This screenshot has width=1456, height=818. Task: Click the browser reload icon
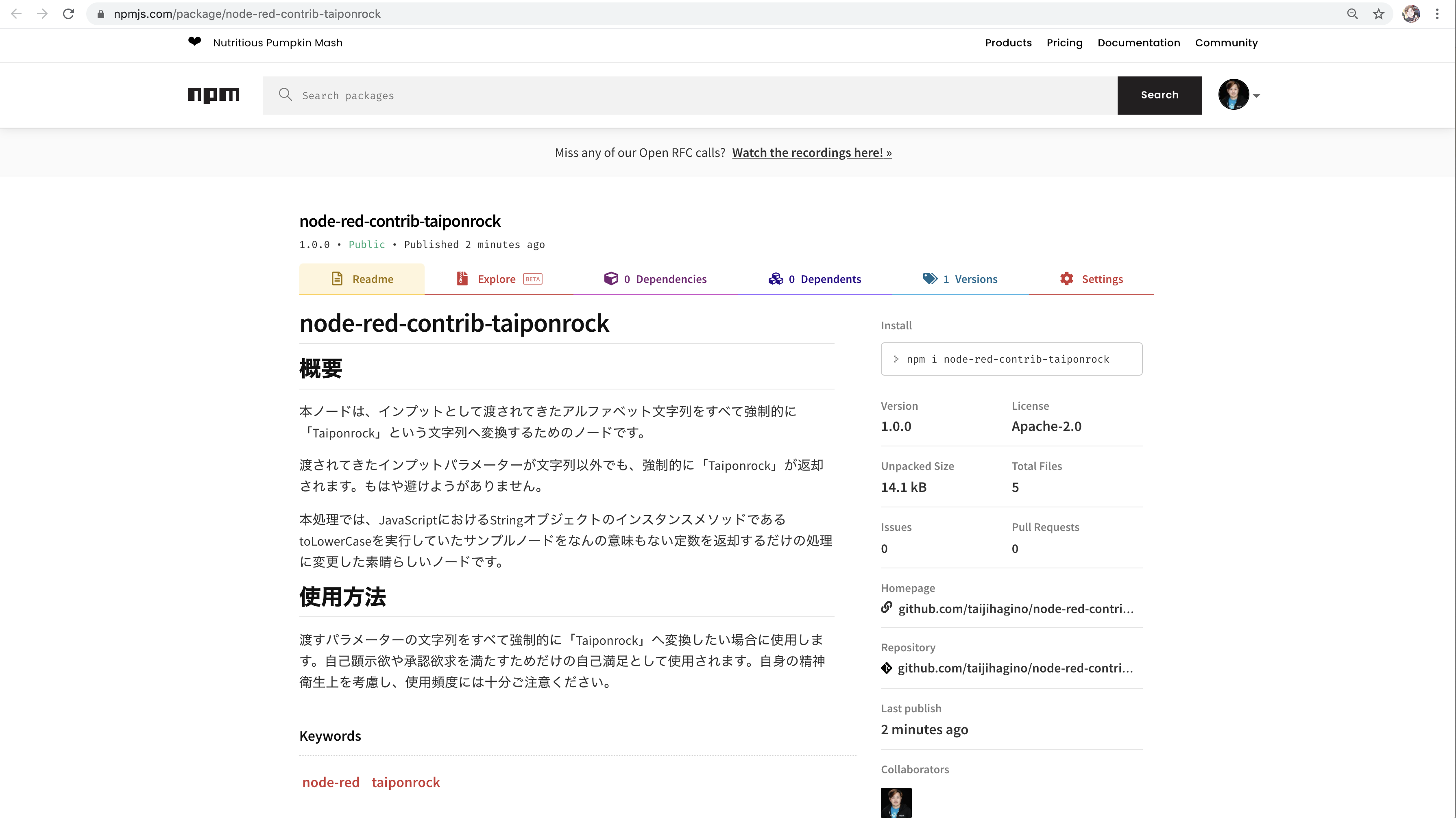click(x=68, y=14)
